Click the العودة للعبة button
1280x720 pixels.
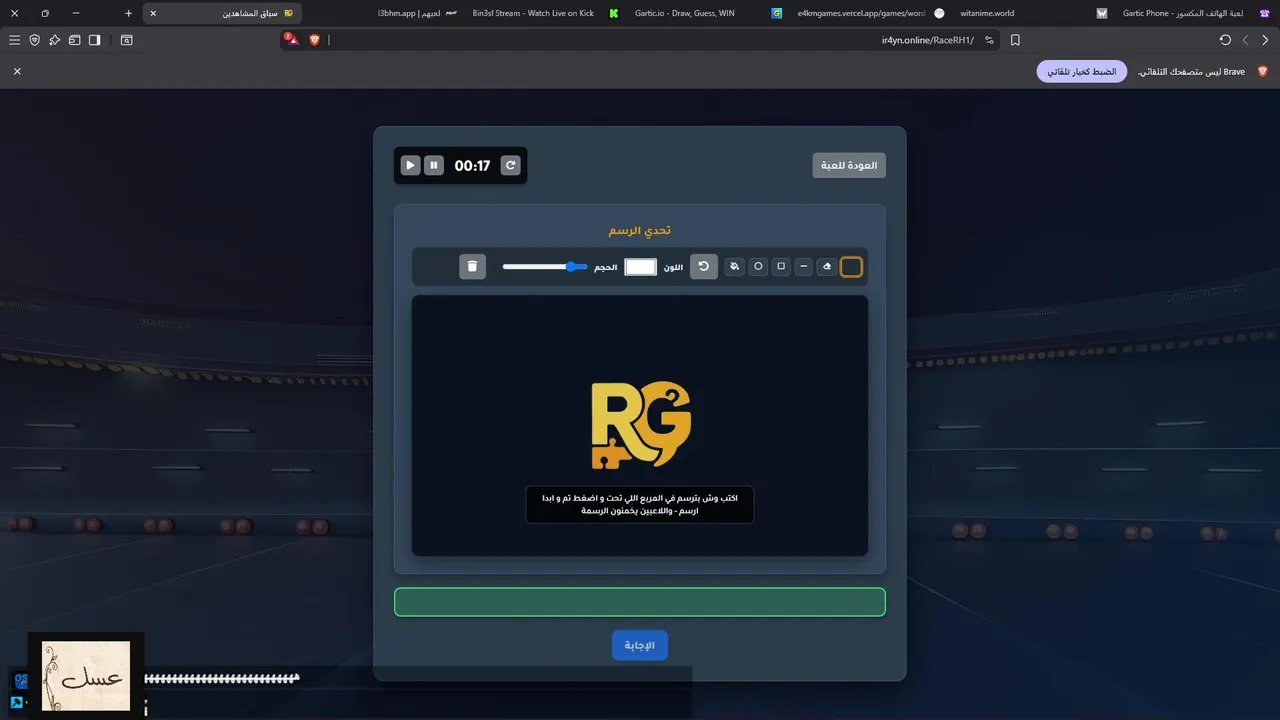[849, 165]
